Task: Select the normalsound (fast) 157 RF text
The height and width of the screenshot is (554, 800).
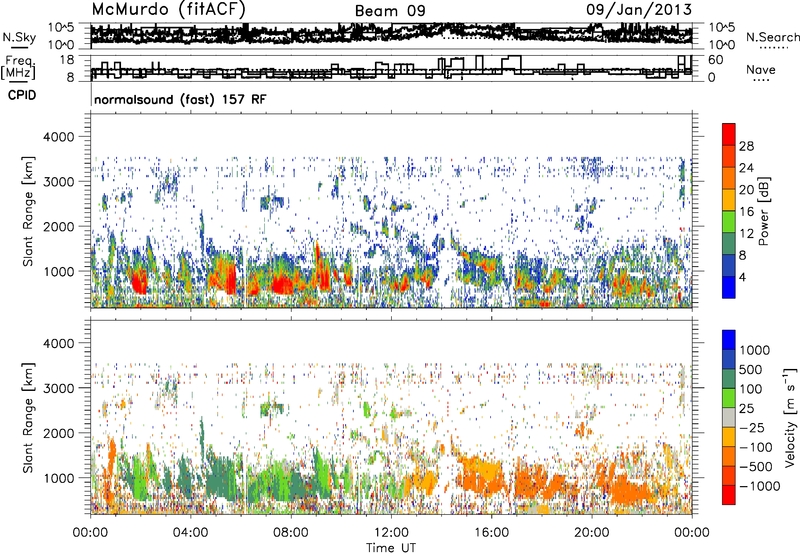Action: [x=180, y=99]
